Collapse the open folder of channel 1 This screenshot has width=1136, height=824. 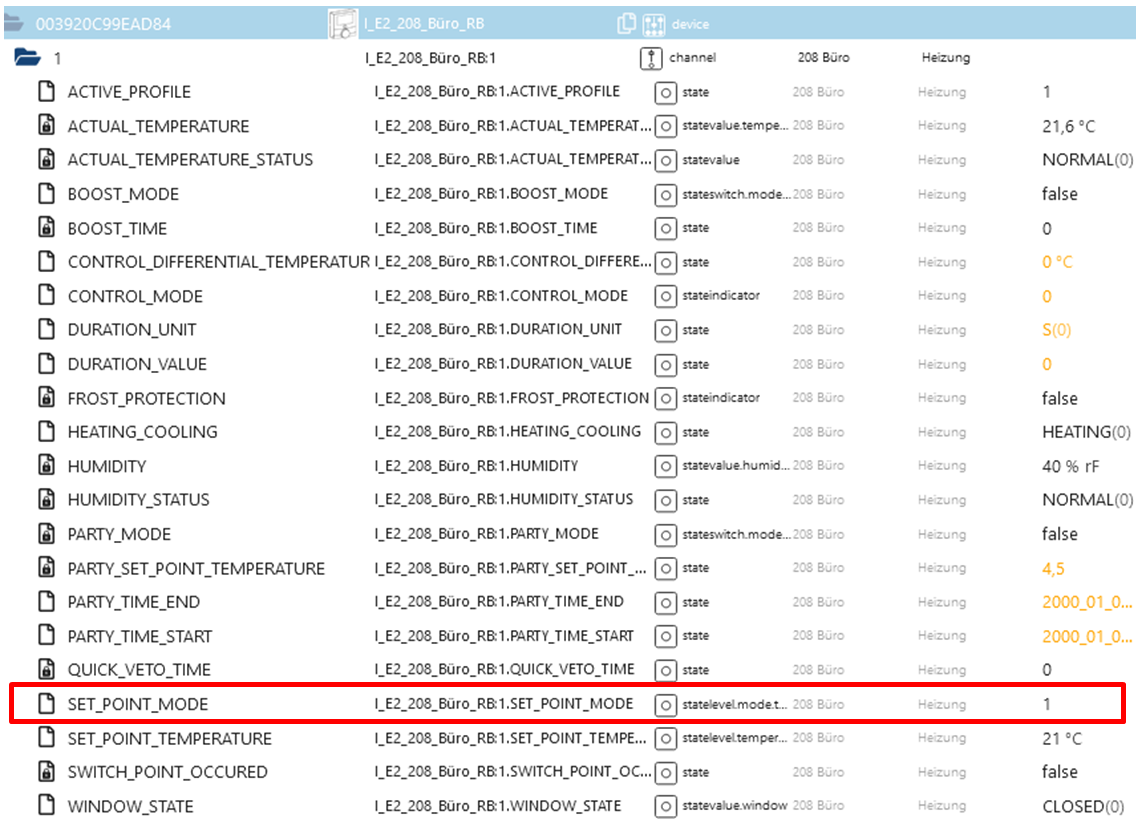point(27,57)
